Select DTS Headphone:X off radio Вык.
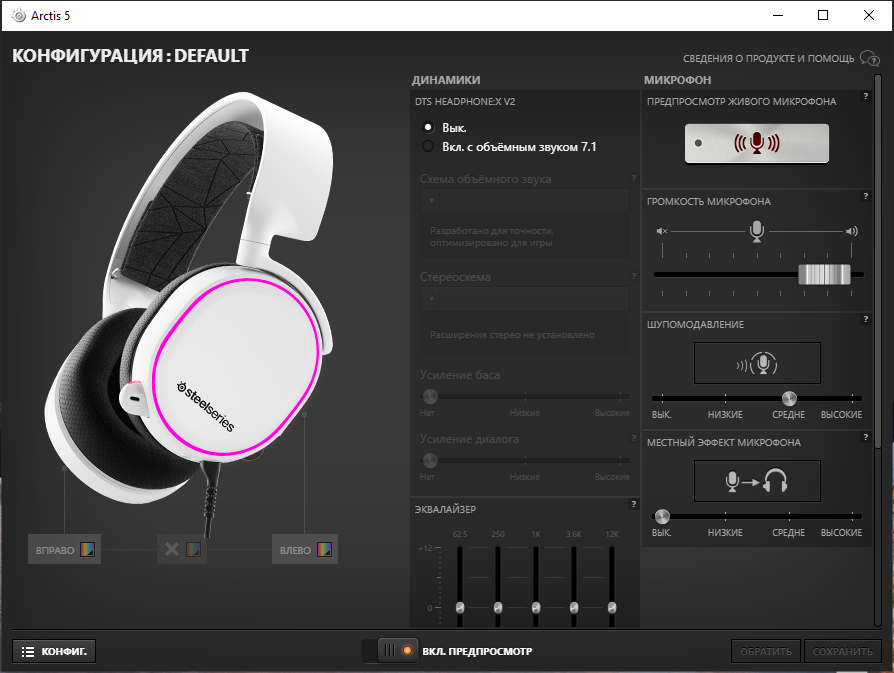The image size is (894, 673). 428,127
